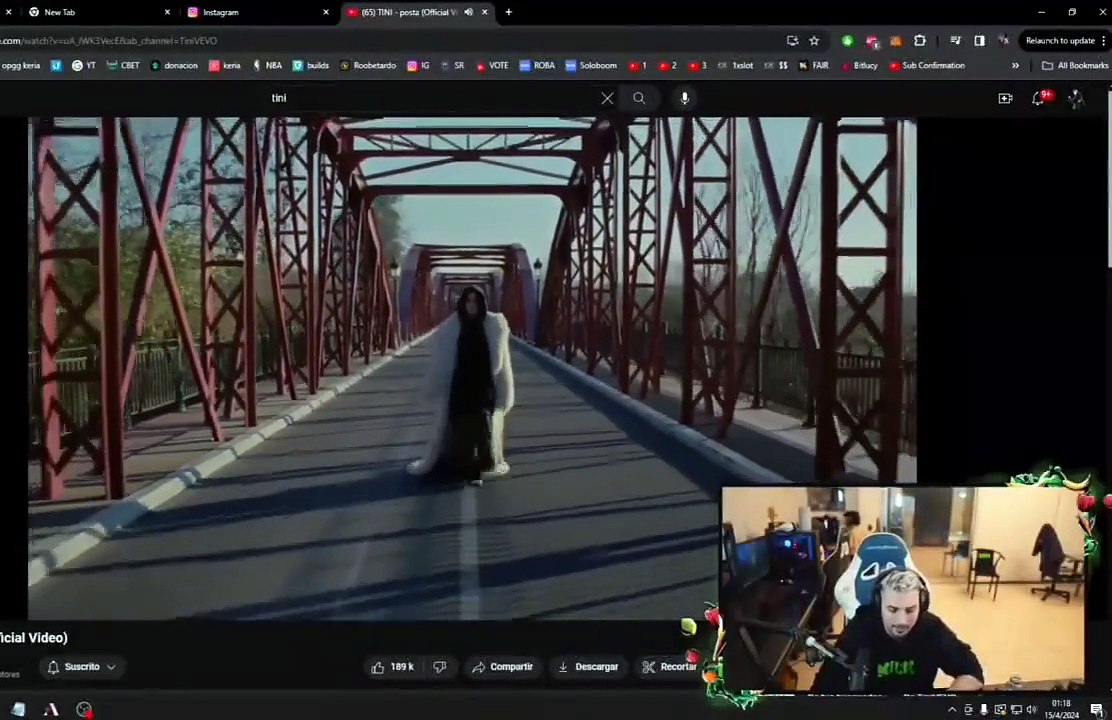The height and width of the screenshot is (720, 1112).
Task: Click the address bar URL
Action: [x=109, y=41]
